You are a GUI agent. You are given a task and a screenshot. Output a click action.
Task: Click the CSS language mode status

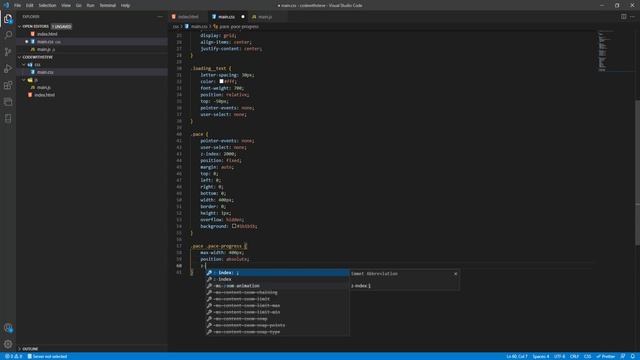coord(588,356)
